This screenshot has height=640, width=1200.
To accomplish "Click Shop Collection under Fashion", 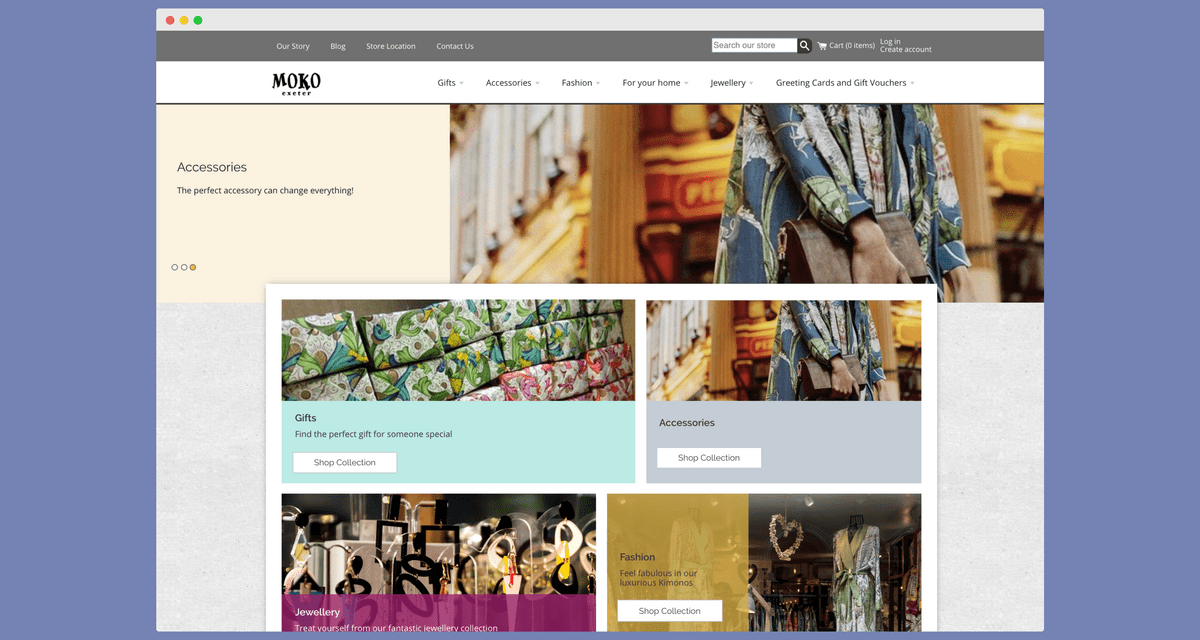I will 670,611.
